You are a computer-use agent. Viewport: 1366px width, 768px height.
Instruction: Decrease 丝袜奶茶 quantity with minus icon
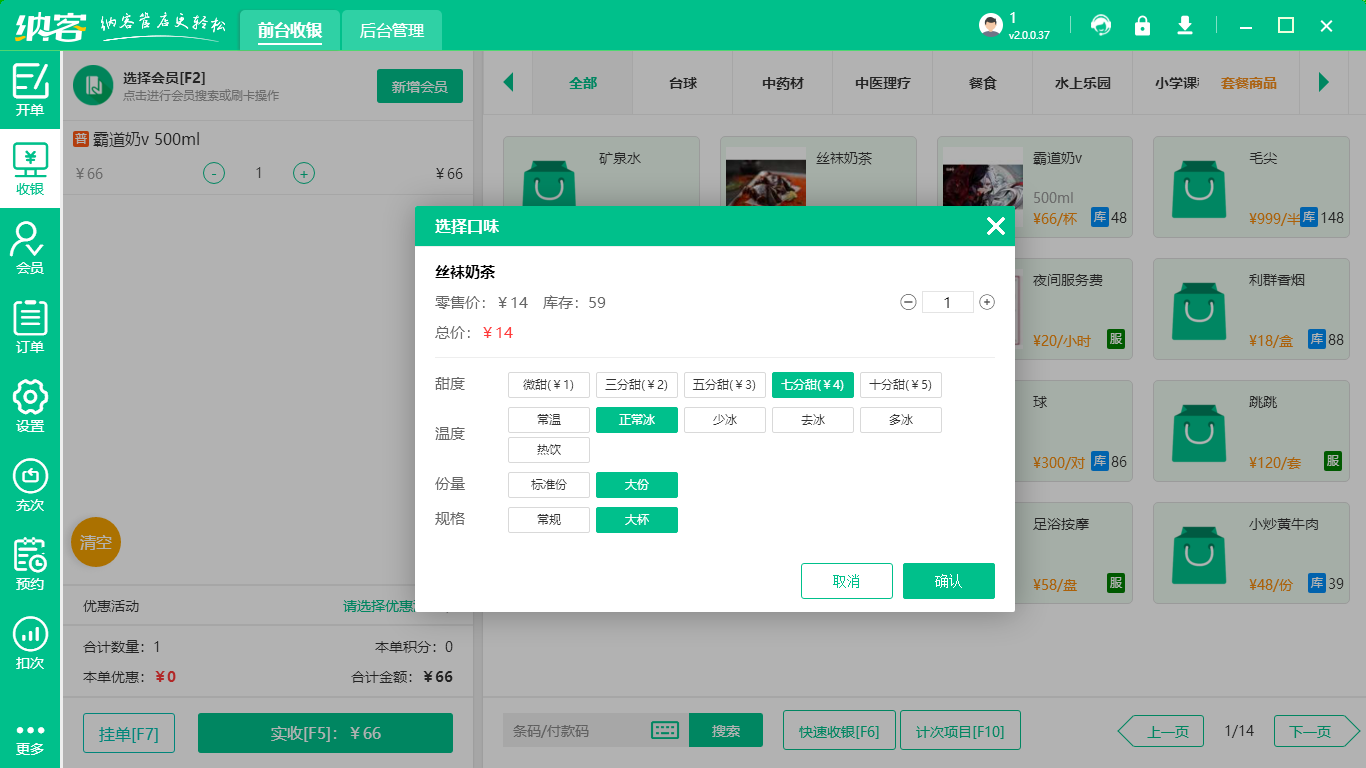coord(908,302)
